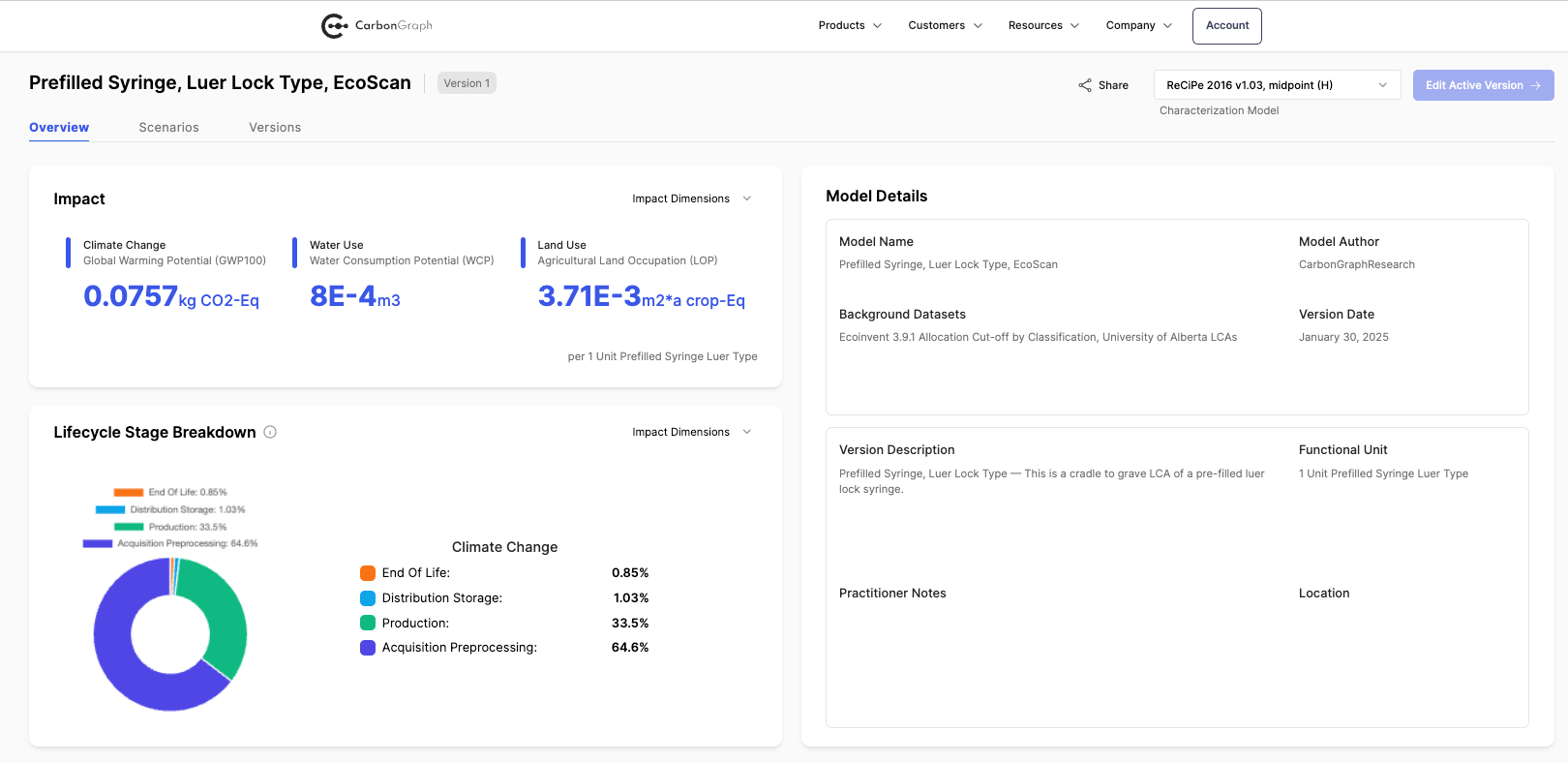
Task: Click the Land Use value 3.71E-3
Action: (x=589, y=296)
